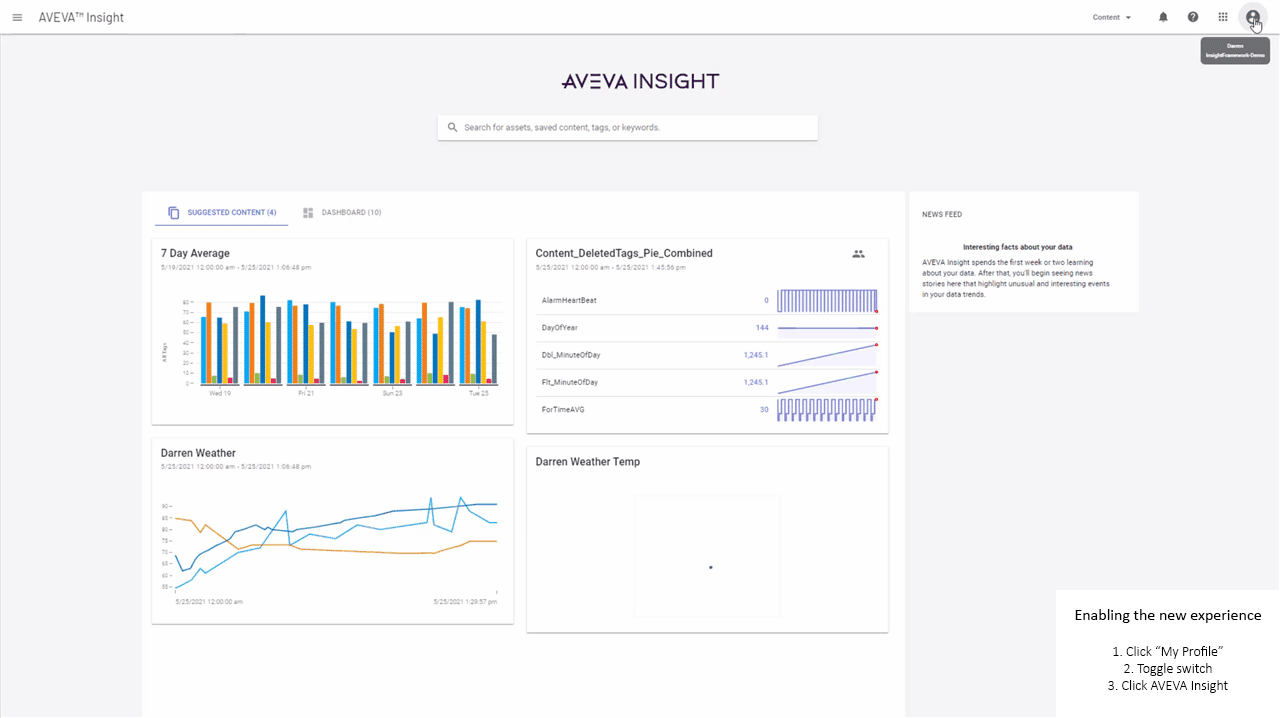Click the ForTimeAVG sparkline chart
Screen dimensions: 1280x718
[x=827, y=410]
